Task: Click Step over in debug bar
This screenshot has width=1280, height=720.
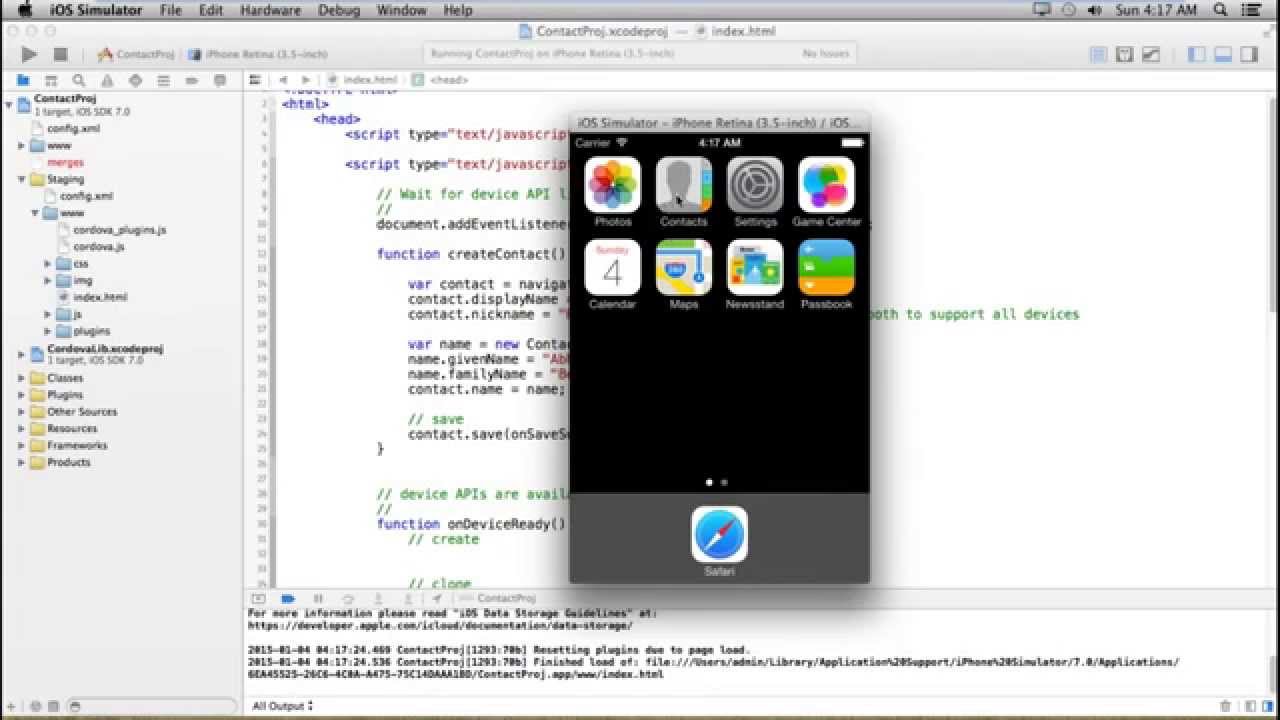Action: [x=348, y=598]
